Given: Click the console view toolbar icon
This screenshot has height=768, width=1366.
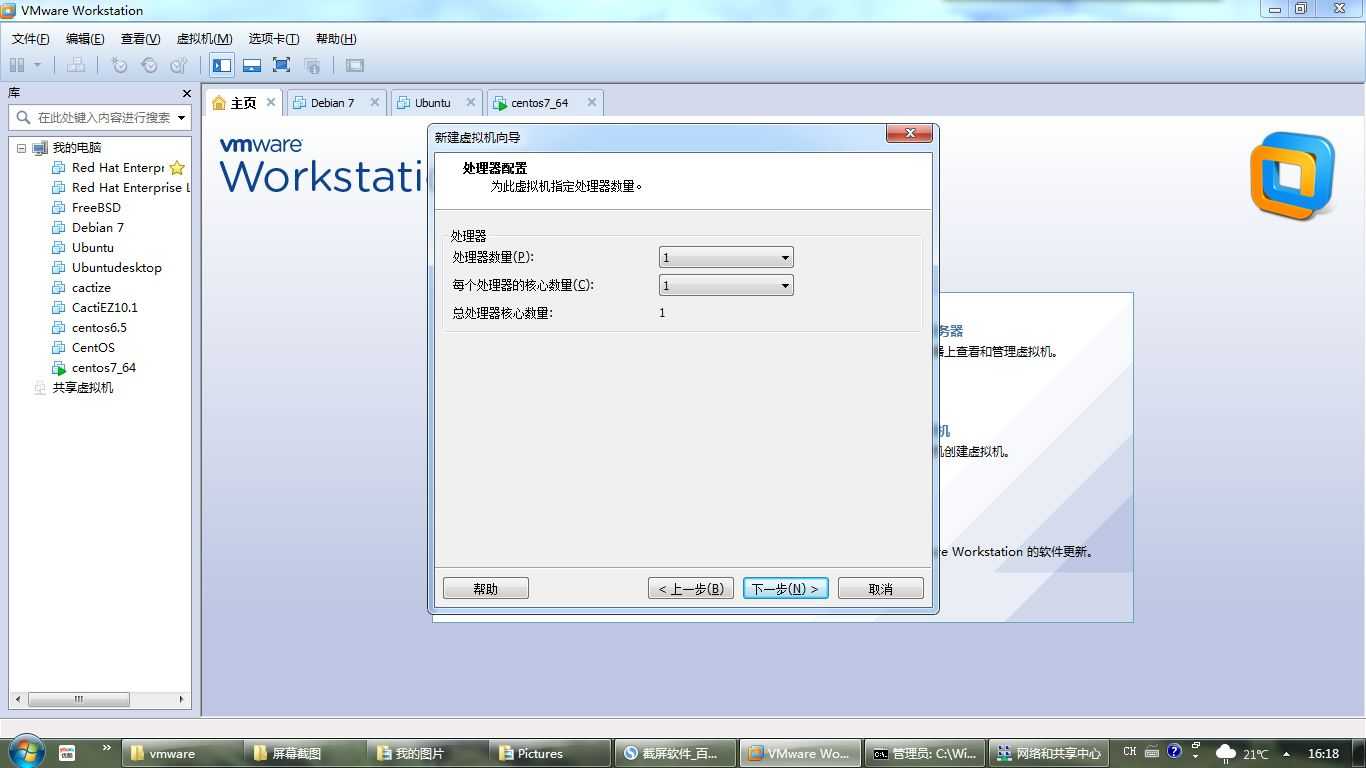Looking at the screenshot, I should tap(355, 65).
